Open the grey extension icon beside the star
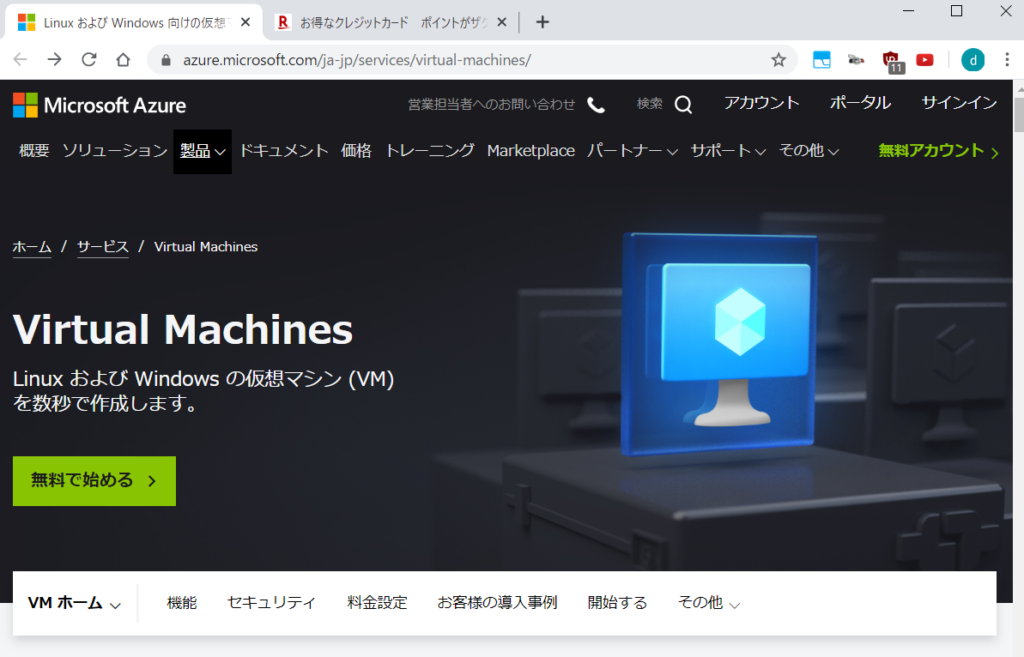The image size is (1024, 657). (x=856, y=60)
